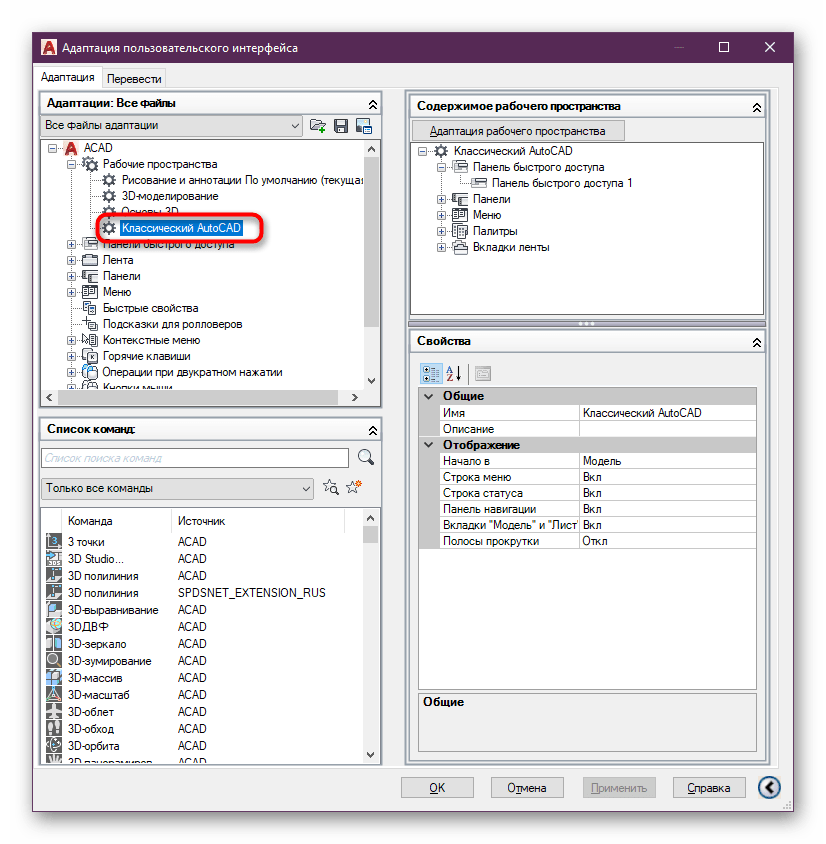Image resolution: width=826 pixels, height=844 pixels.
Task: Select the 3D-моделирование workspace
Action: pyautogui.click(x=170, y=196)
